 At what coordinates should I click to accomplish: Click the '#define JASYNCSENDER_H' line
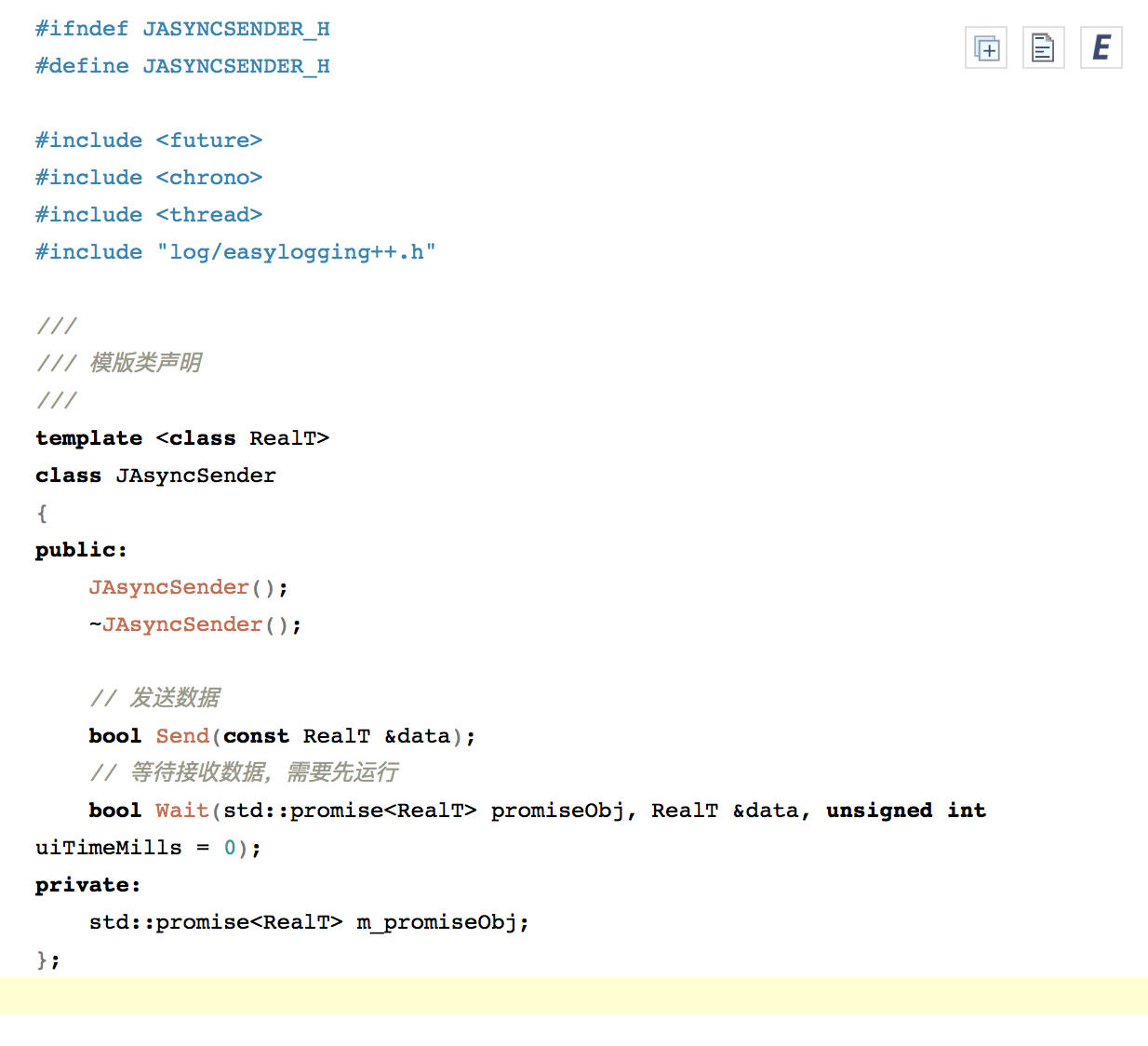coord(182,66)
